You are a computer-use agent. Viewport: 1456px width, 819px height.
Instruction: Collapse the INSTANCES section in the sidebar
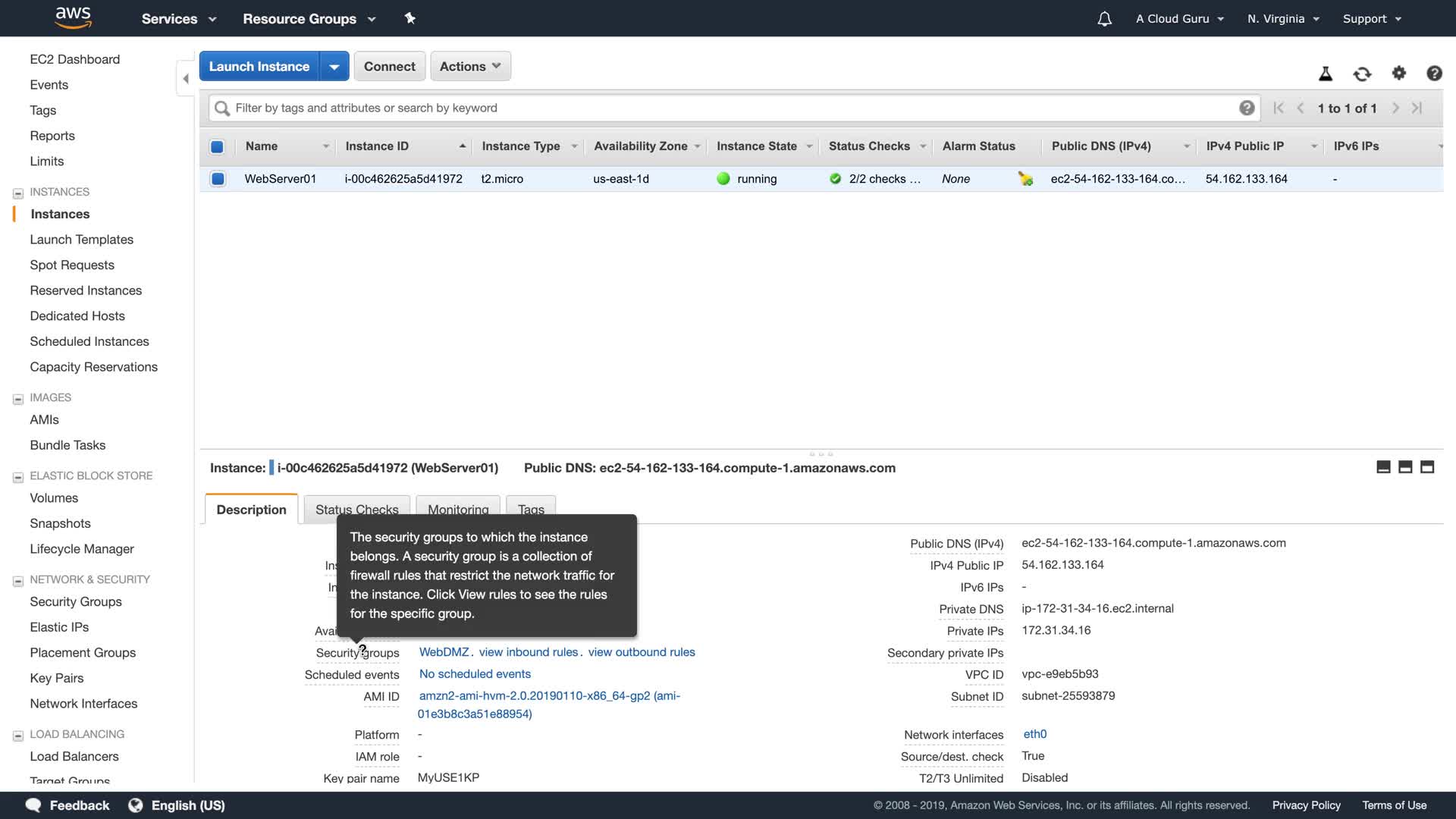coord(18,193)
